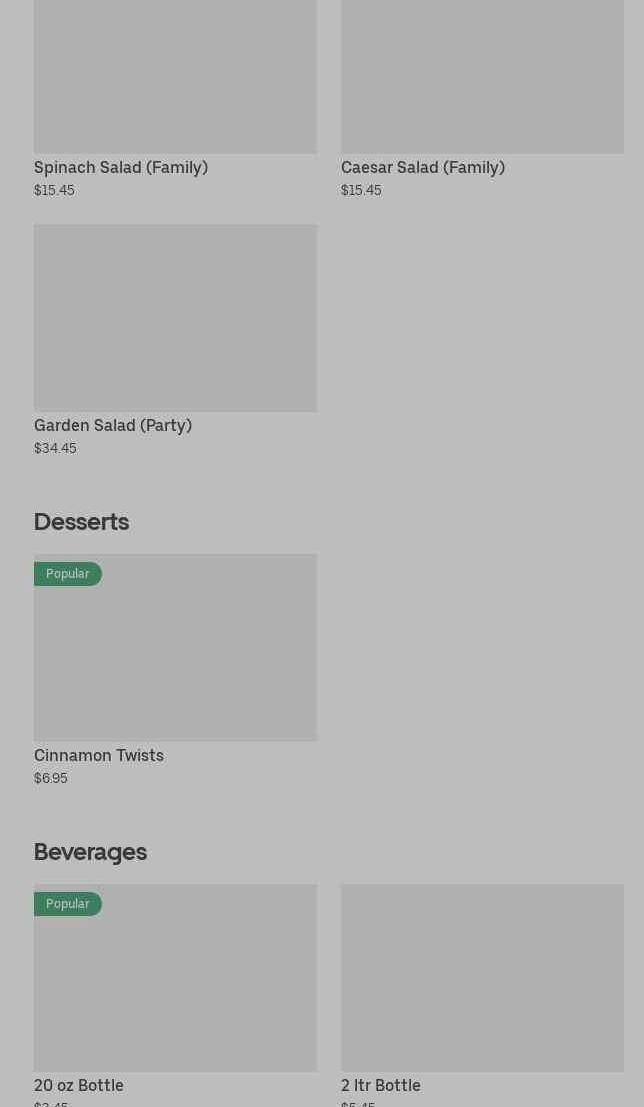The image size is (644, 1107).
Task: Click the $34.45 price label
Action: pyautogui.click(x=55, y=448)
